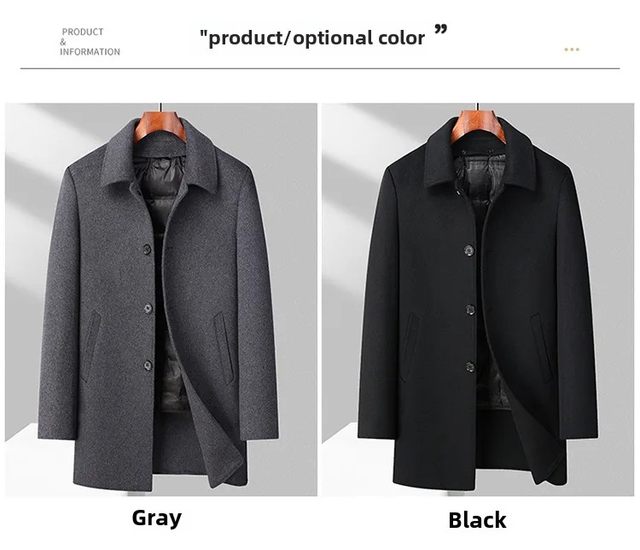Open the gray coat product image

pyautogui.click(x=161, y=299)
